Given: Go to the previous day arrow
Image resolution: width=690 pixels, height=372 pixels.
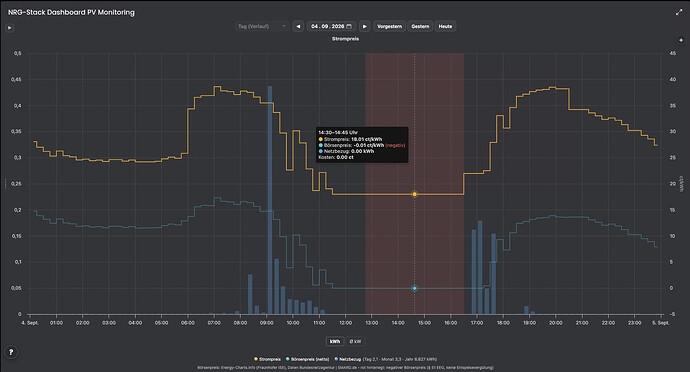Looking at the screenshot, I should 298,26.
